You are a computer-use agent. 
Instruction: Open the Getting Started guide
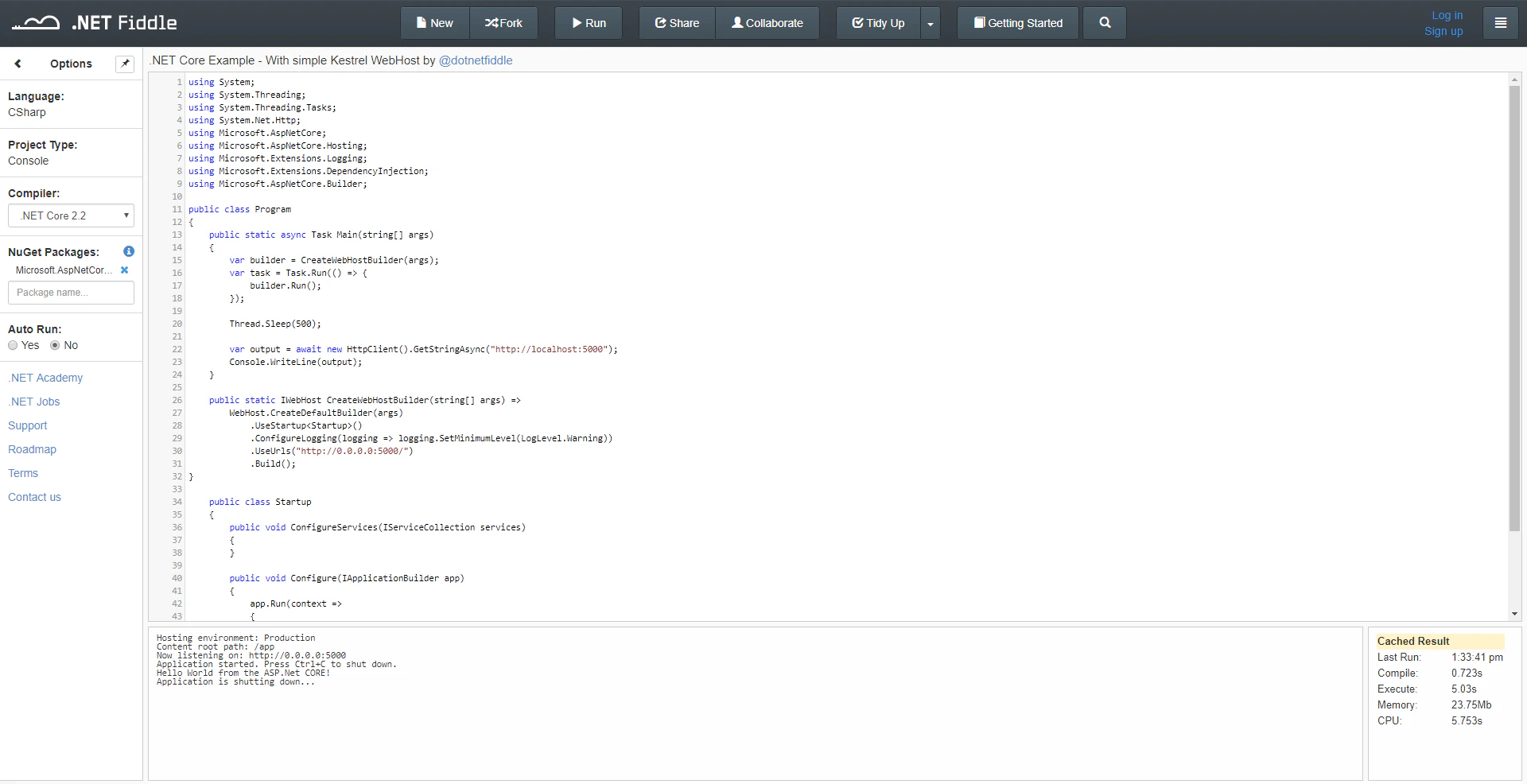pyautogui.click(x=1017, y=22)
